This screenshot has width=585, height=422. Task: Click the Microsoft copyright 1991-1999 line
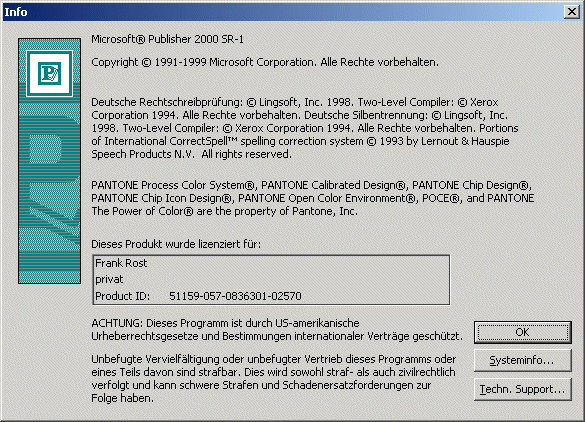tap(265, 62)
